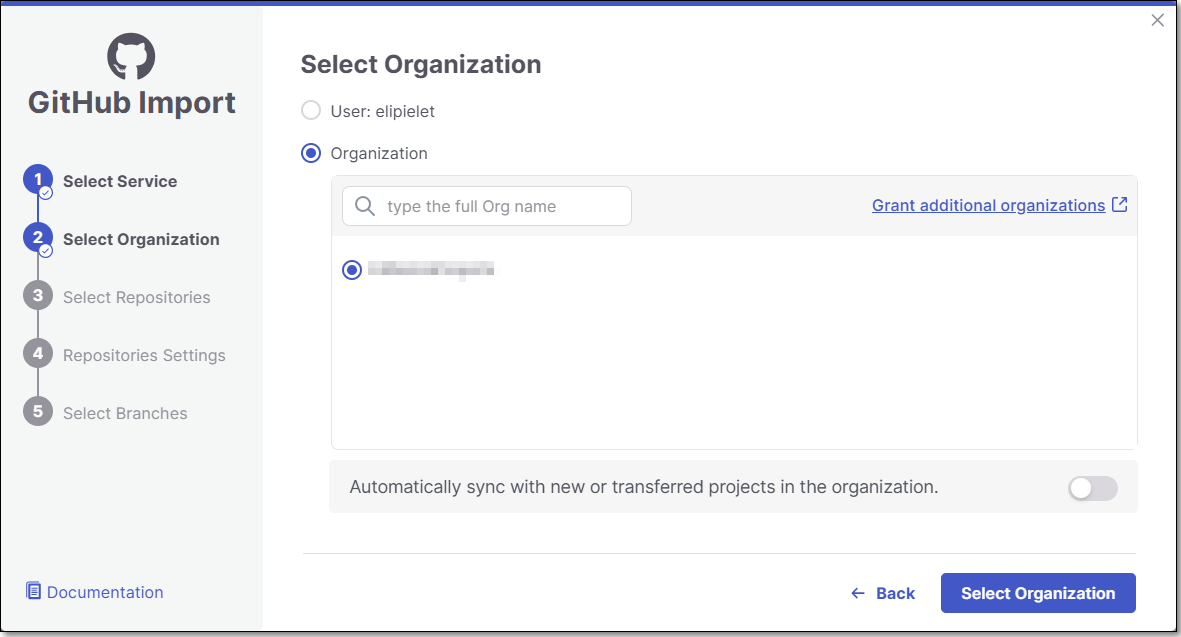Go to the Select Branches step

pos(125,413)
